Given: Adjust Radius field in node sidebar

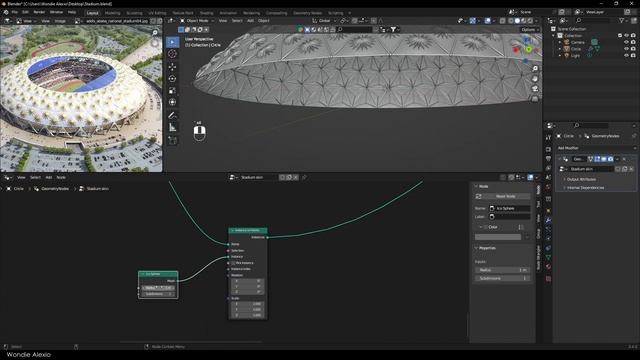Looking at the screenshot, I should coord(502,270).
